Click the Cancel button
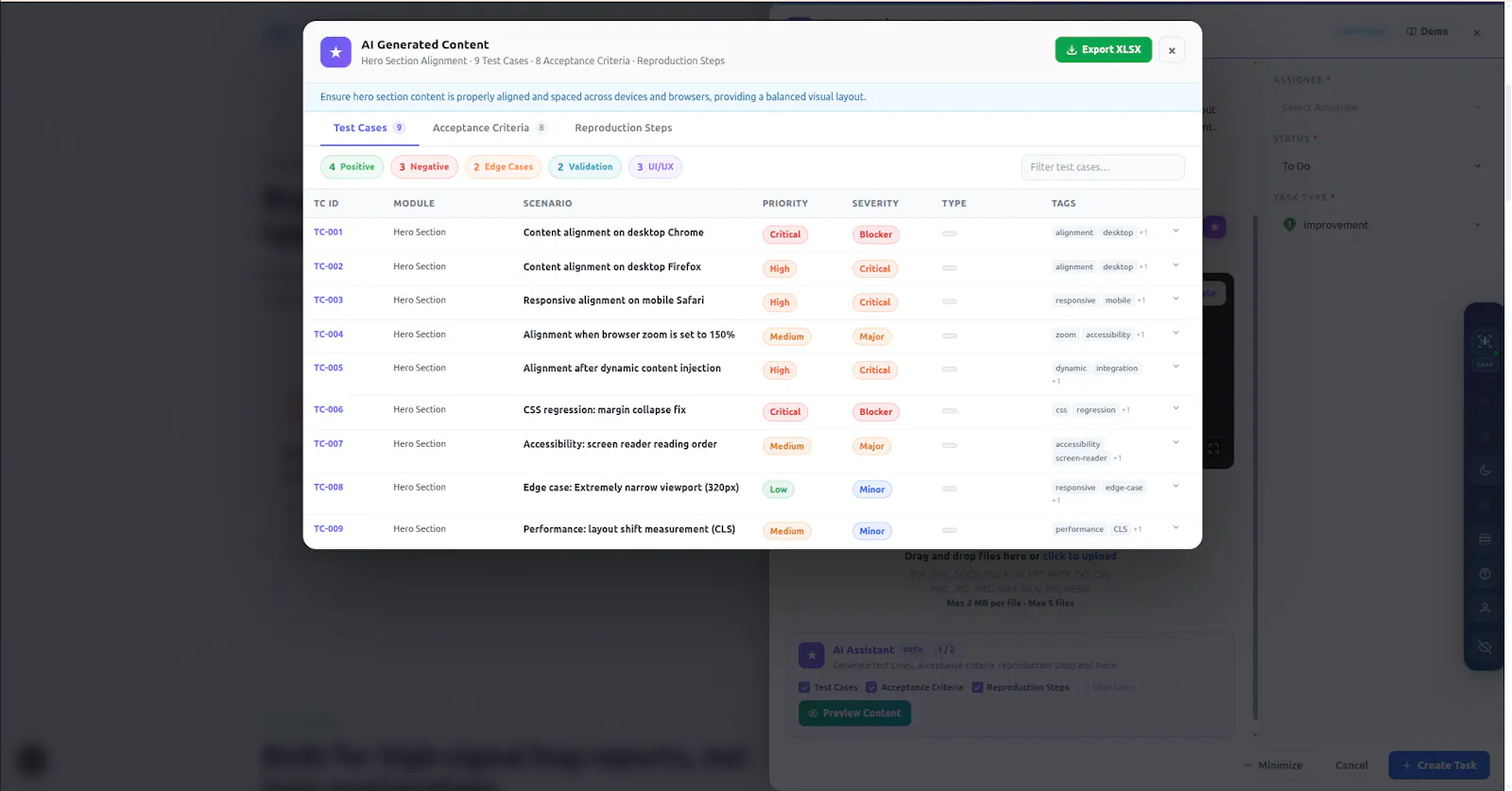The width and height of the screenshot is (1512, 791). (1351, 765)
